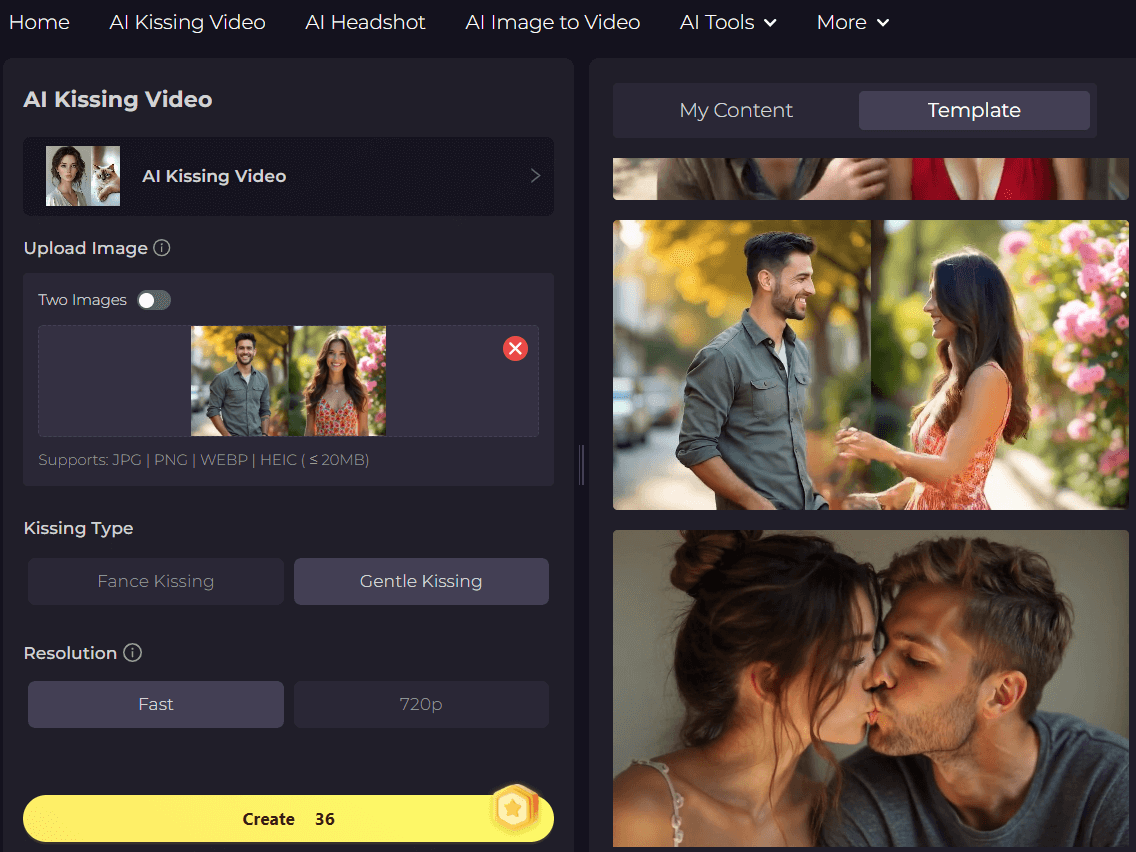Select the kissing couple template thumbnail
The height and width of the screenshot is (852, 1136).
click(x=870, y=688)
